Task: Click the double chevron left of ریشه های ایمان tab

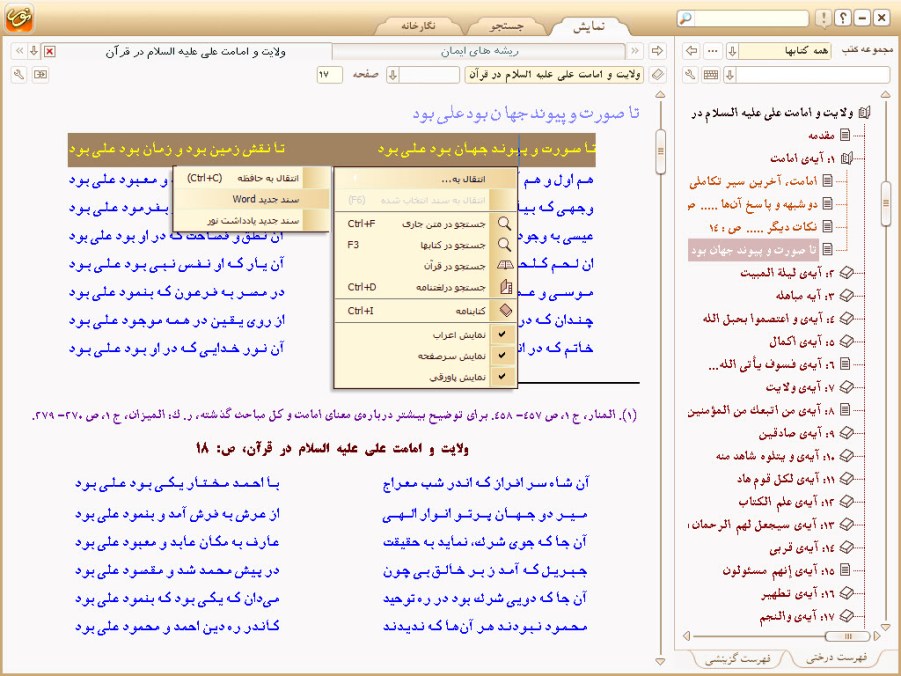Action: pyautogui.click(x=635, y=51)
